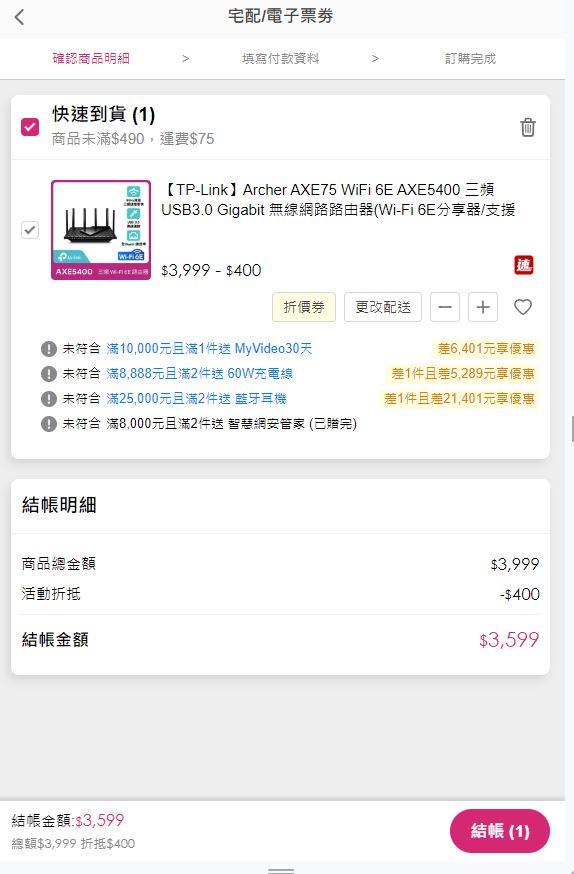The height and width of the screenshot is (874, 574).
Task: Decrease item quantity with minus button
Action: tap(445, 307)
